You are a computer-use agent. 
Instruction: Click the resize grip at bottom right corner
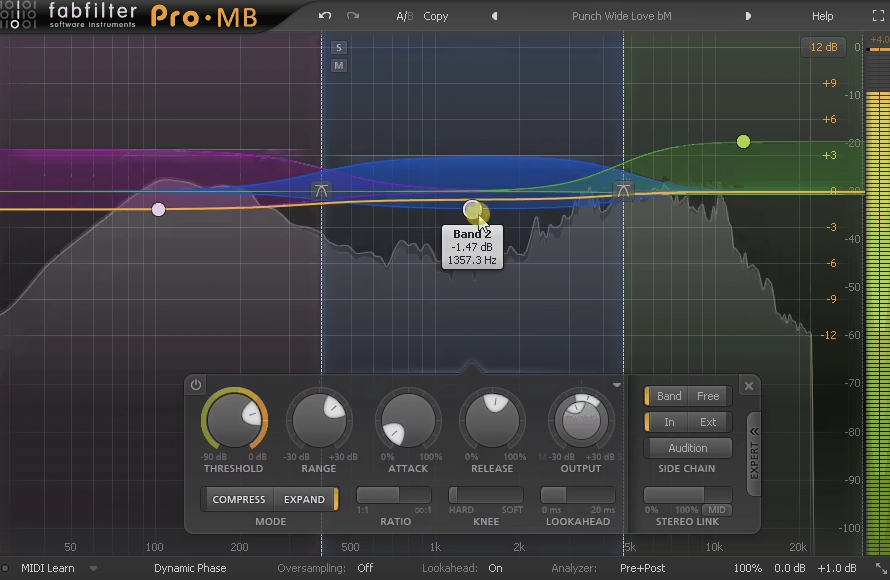click(x=883, y=568)
